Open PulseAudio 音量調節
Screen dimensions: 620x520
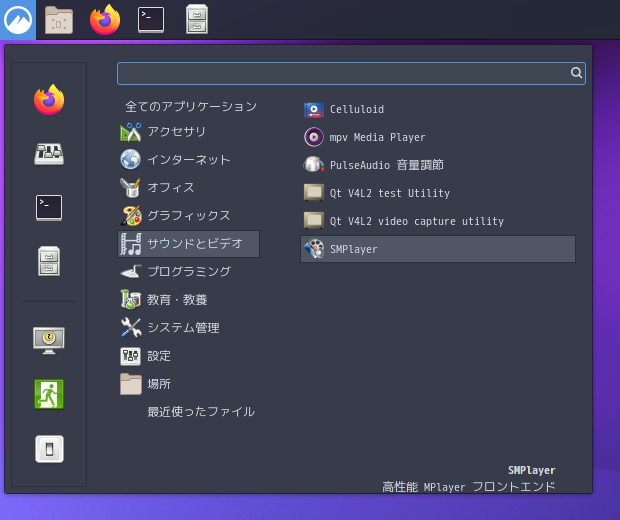pos(438,165)
